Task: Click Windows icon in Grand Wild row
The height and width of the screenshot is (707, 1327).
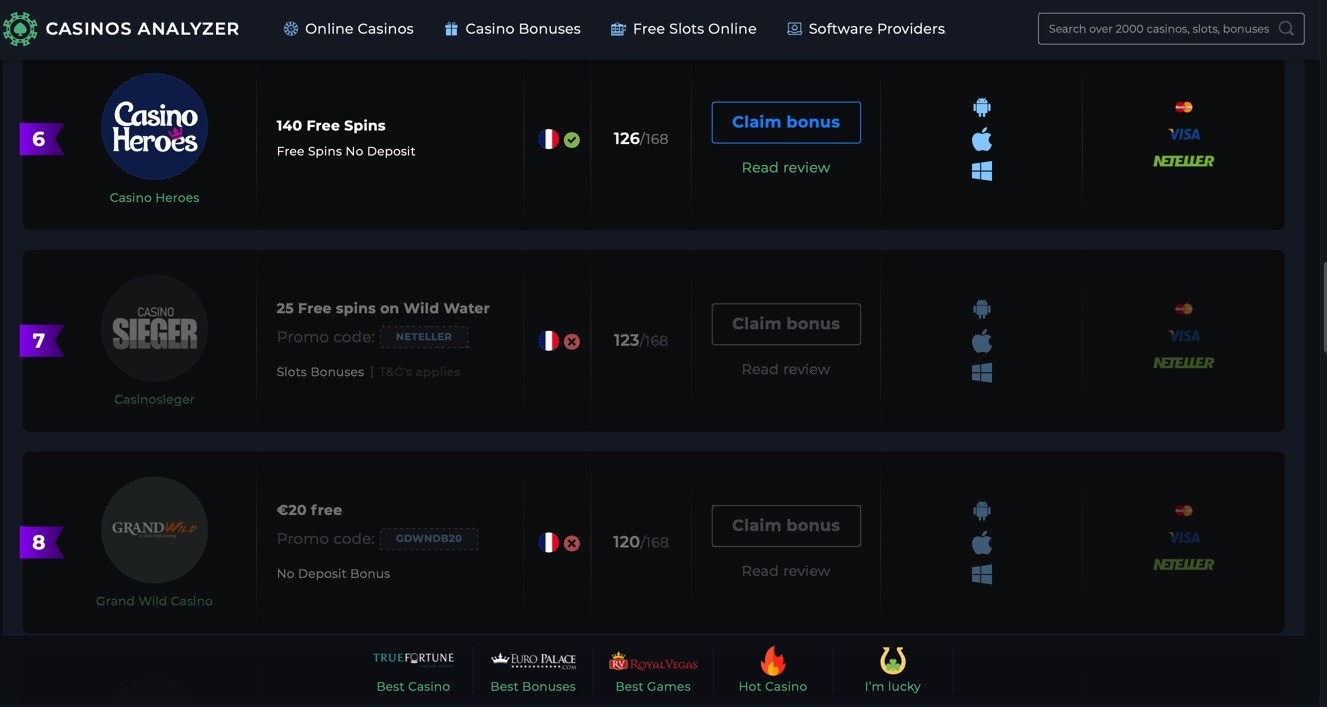Action: point(982,575)
